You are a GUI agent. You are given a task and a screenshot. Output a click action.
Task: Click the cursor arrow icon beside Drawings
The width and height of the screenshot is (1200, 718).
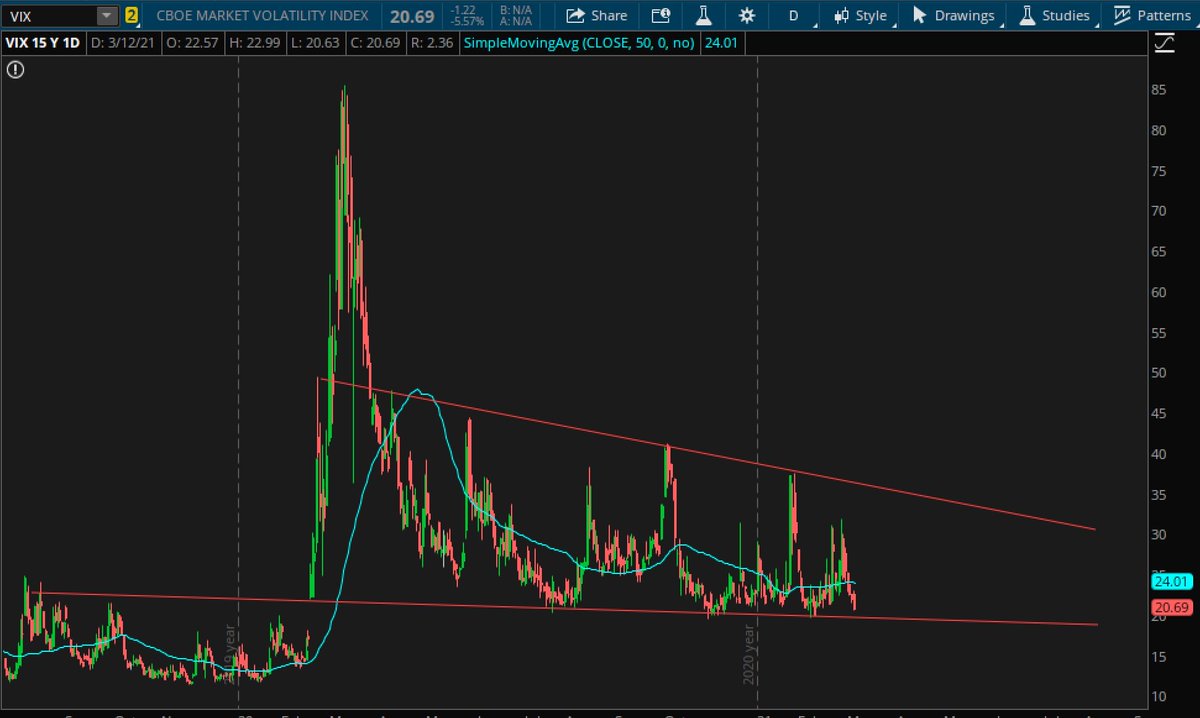pyautogui.click(x=919, y=16)
